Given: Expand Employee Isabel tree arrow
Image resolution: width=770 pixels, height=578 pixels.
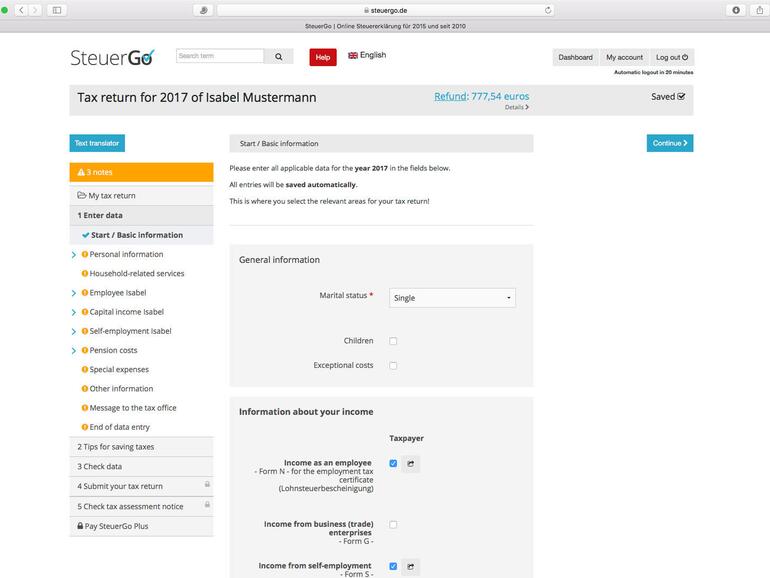Looking at the screenshot, I should pyautogui.click(x=74, y=293).
